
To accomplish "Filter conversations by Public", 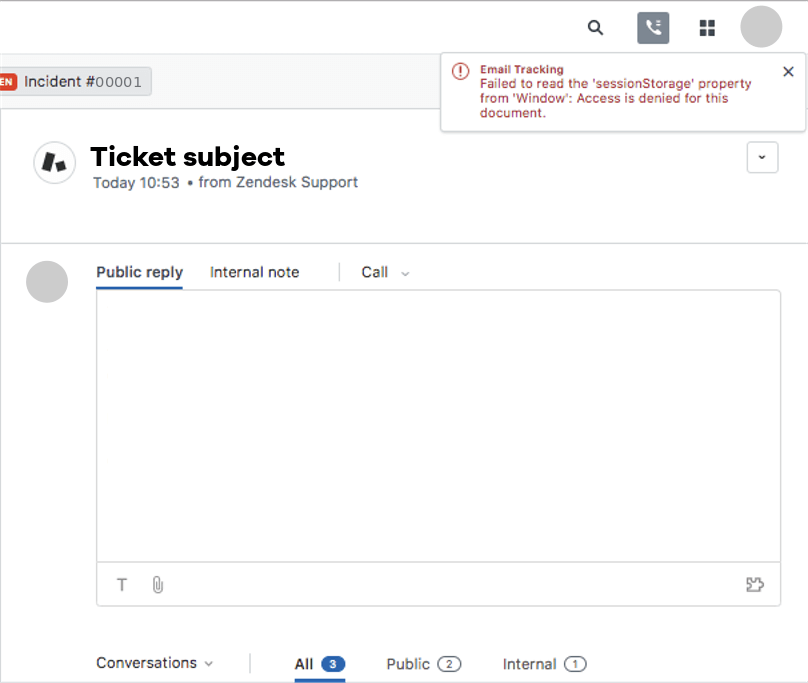I will coord(424,664).
